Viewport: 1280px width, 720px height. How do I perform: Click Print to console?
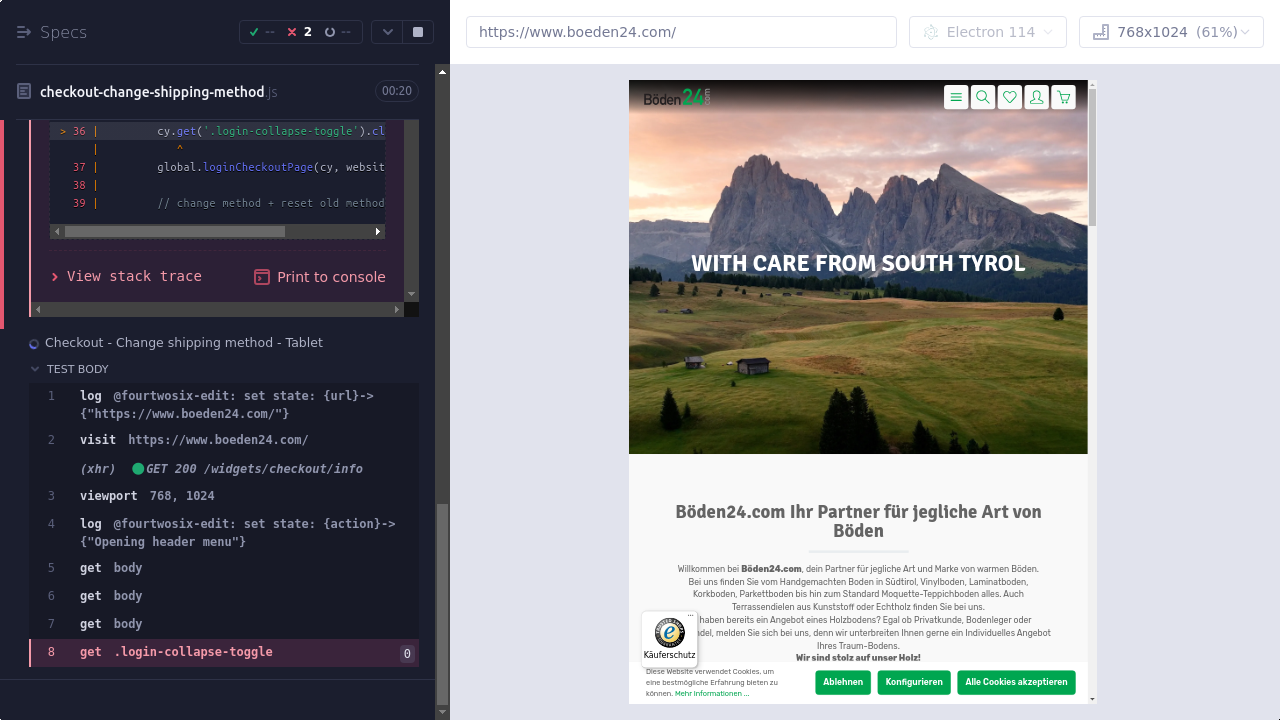click(320, 277)
